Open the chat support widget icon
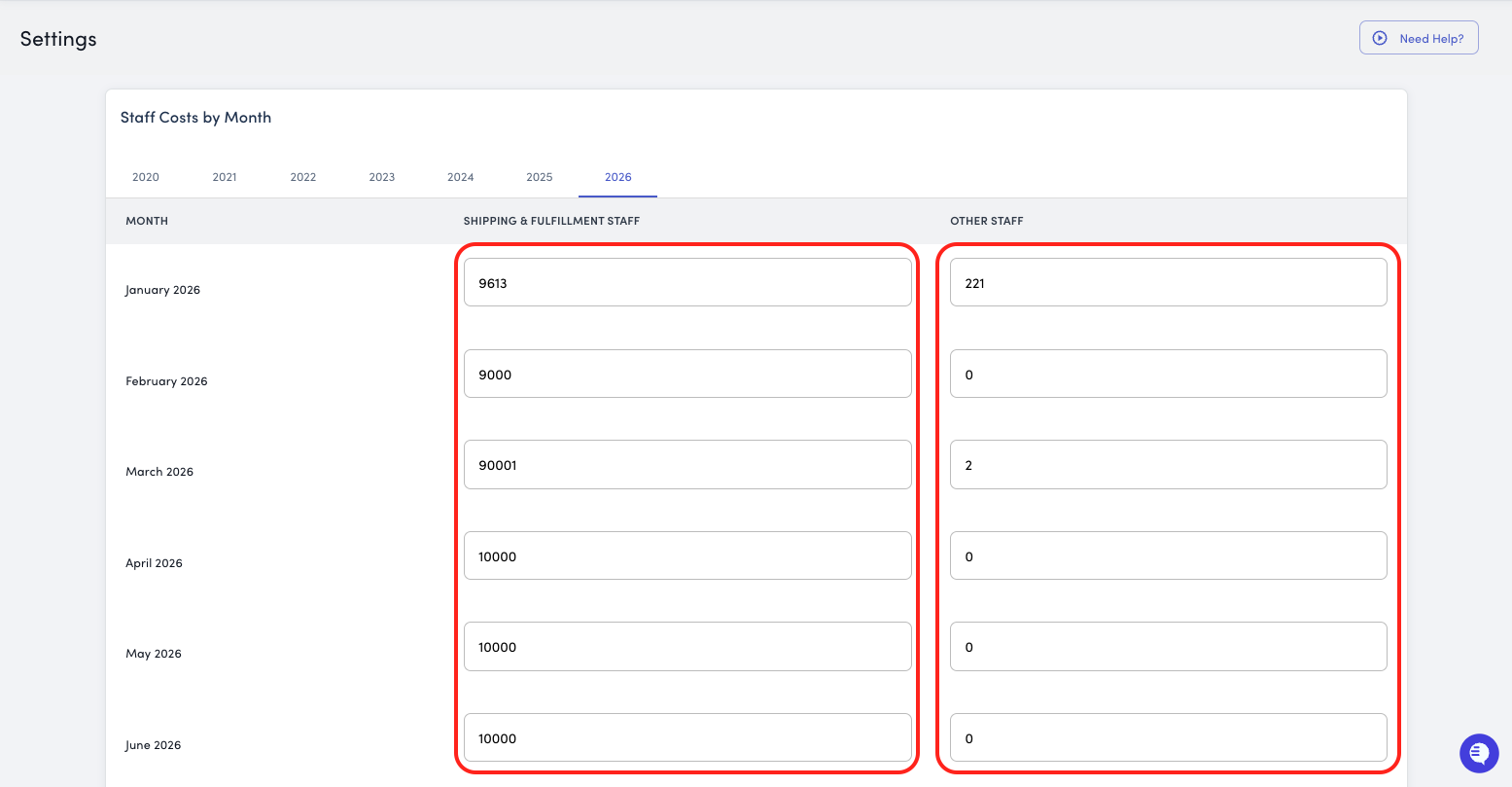The width and height of the screenshot is (1512, 787). [1479, 753]
